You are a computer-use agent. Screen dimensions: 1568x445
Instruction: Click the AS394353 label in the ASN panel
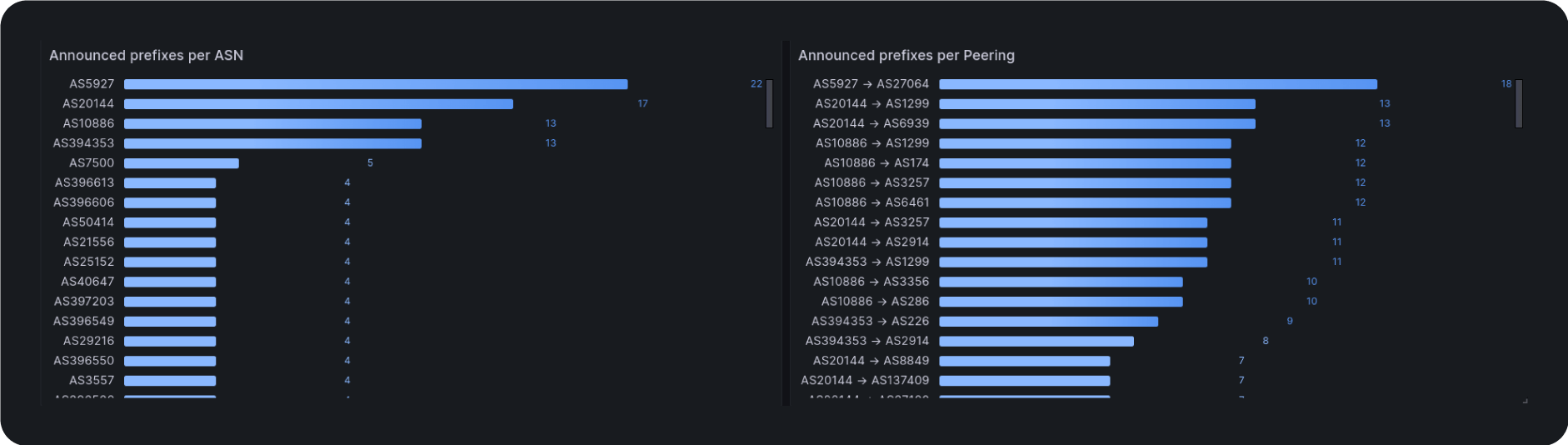[x=83, y=143]
